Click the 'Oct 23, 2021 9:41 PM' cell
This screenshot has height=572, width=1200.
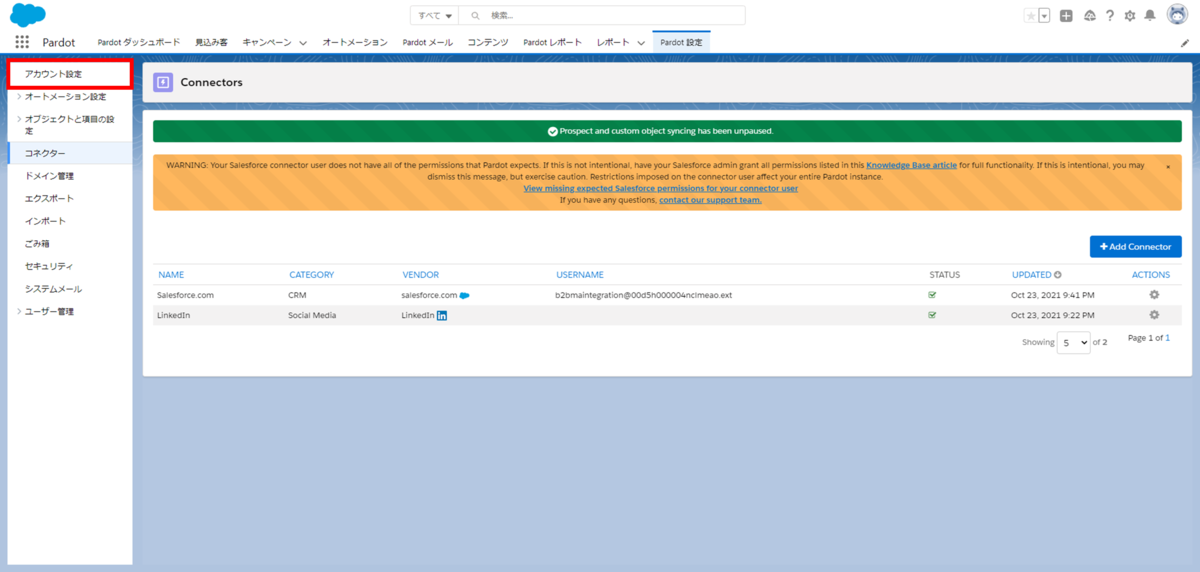(1053, 296)
